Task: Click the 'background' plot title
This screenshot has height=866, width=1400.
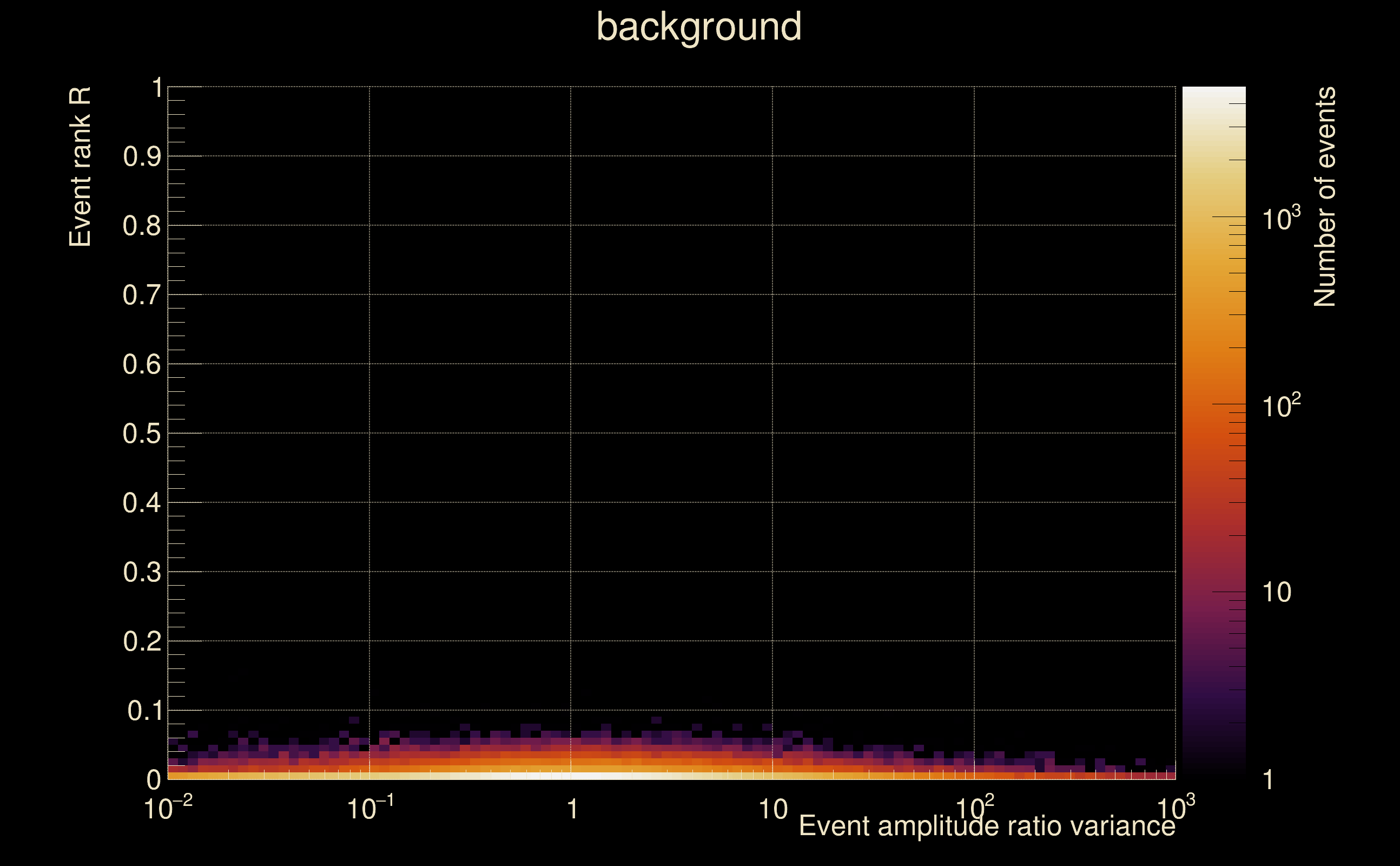Action: [x=698, y=28]
